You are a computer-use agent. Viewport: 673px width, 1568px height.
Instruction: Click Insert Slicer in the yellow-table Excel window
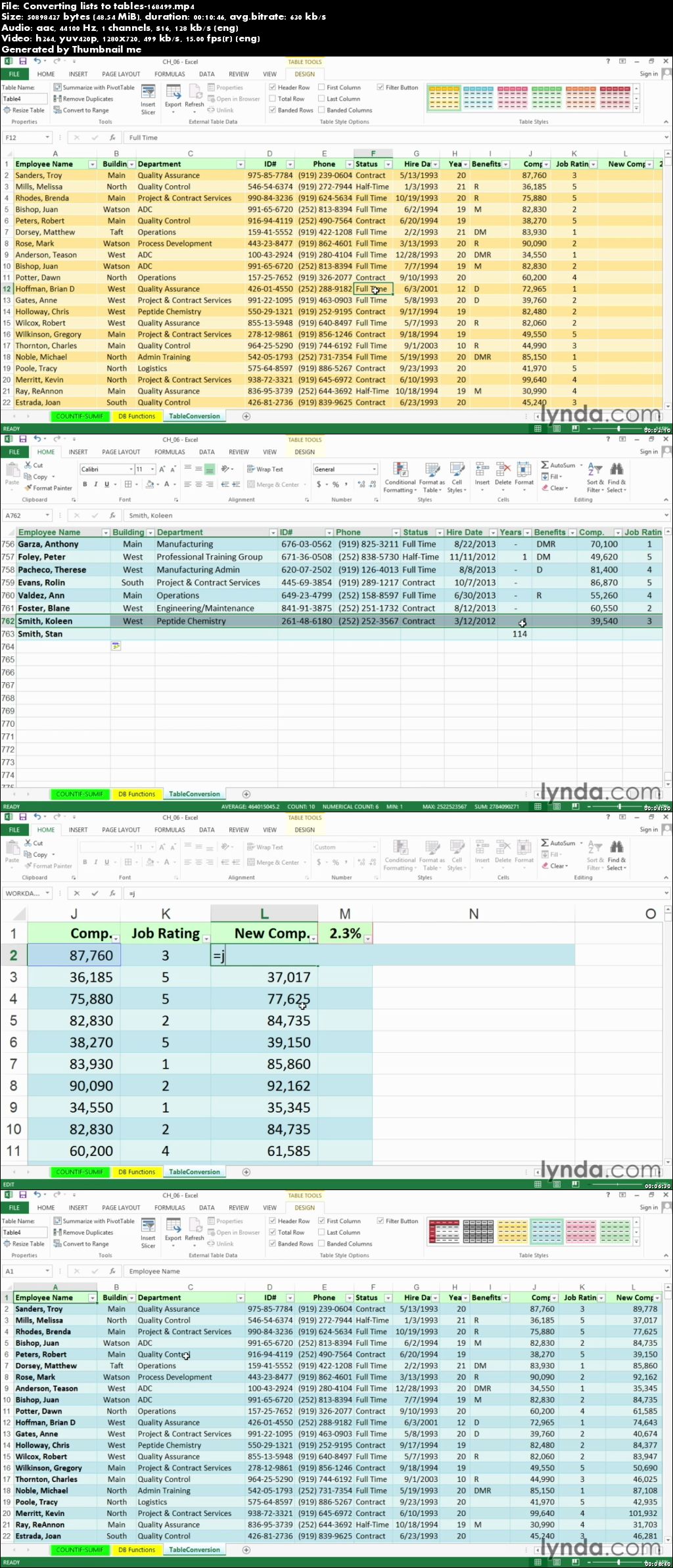[148, 99]
